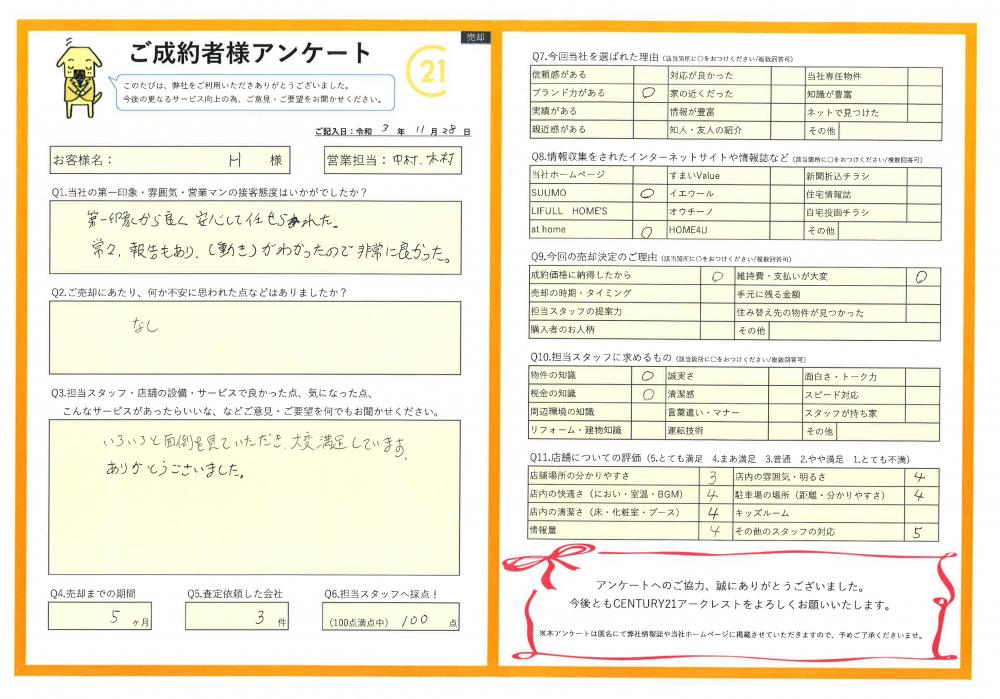Click the 売却 tag label
Screen dimensions: 1000x699
point(476,37)
